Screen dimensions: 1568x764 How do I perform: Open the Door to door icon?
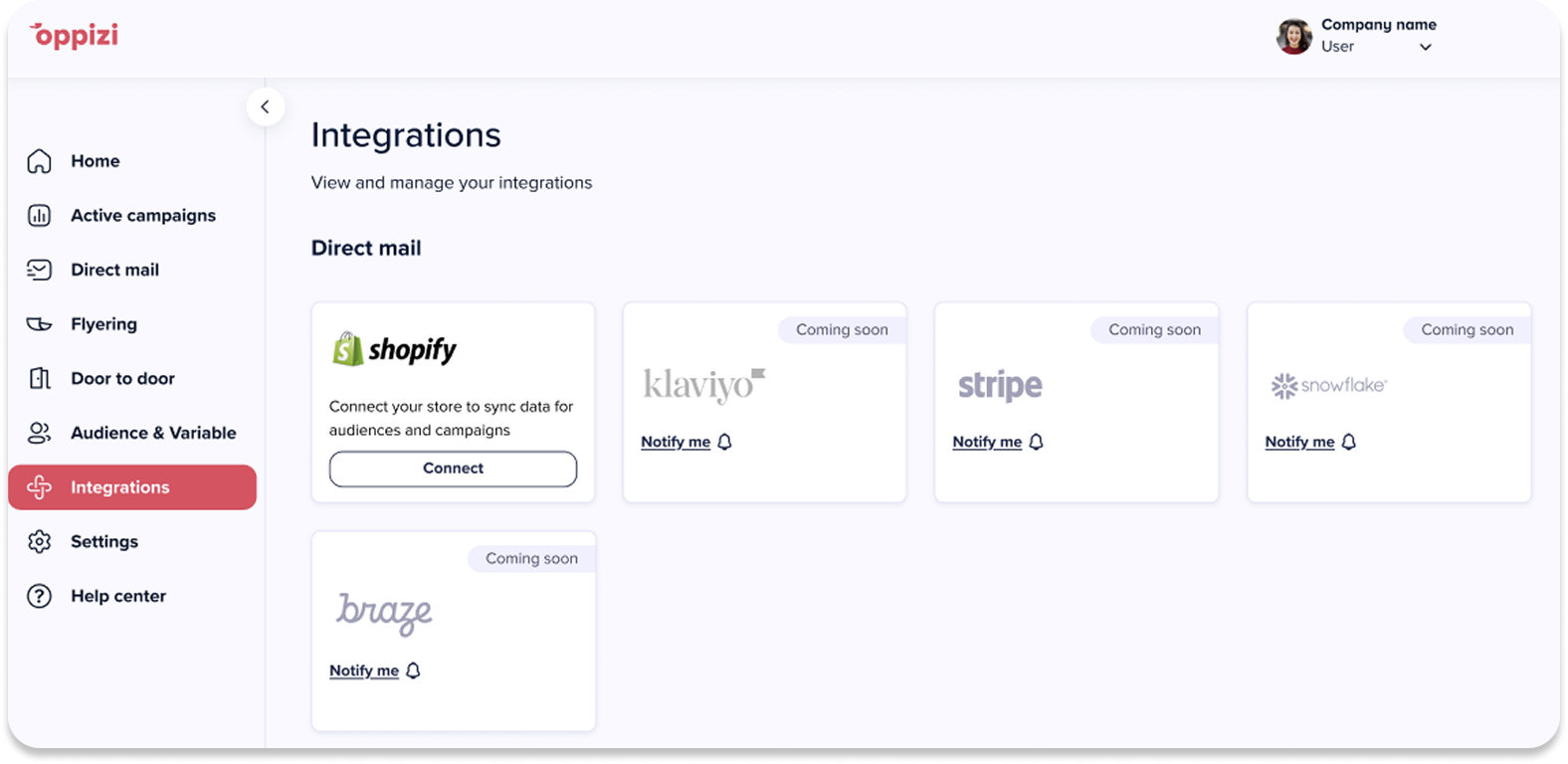[x=39, y=378]
